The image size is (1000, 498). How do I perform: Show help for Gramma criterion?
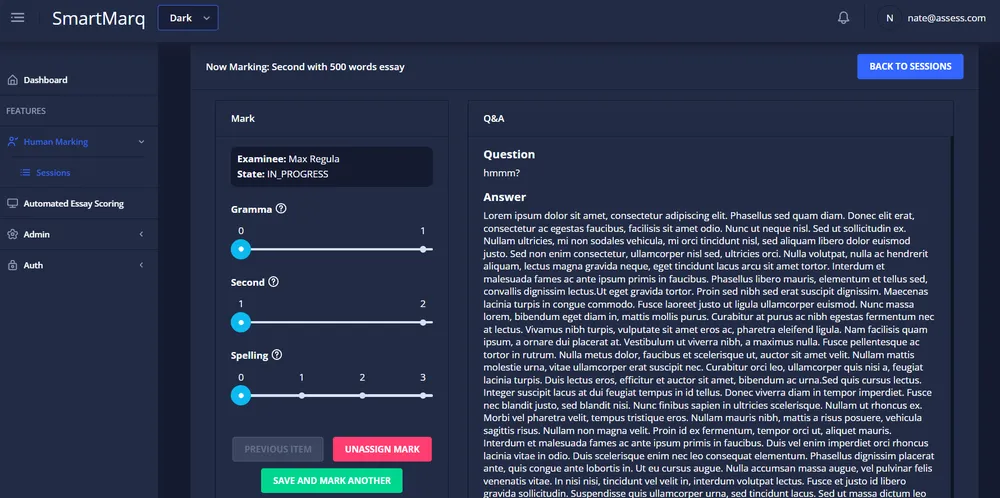tap(281, 209)
